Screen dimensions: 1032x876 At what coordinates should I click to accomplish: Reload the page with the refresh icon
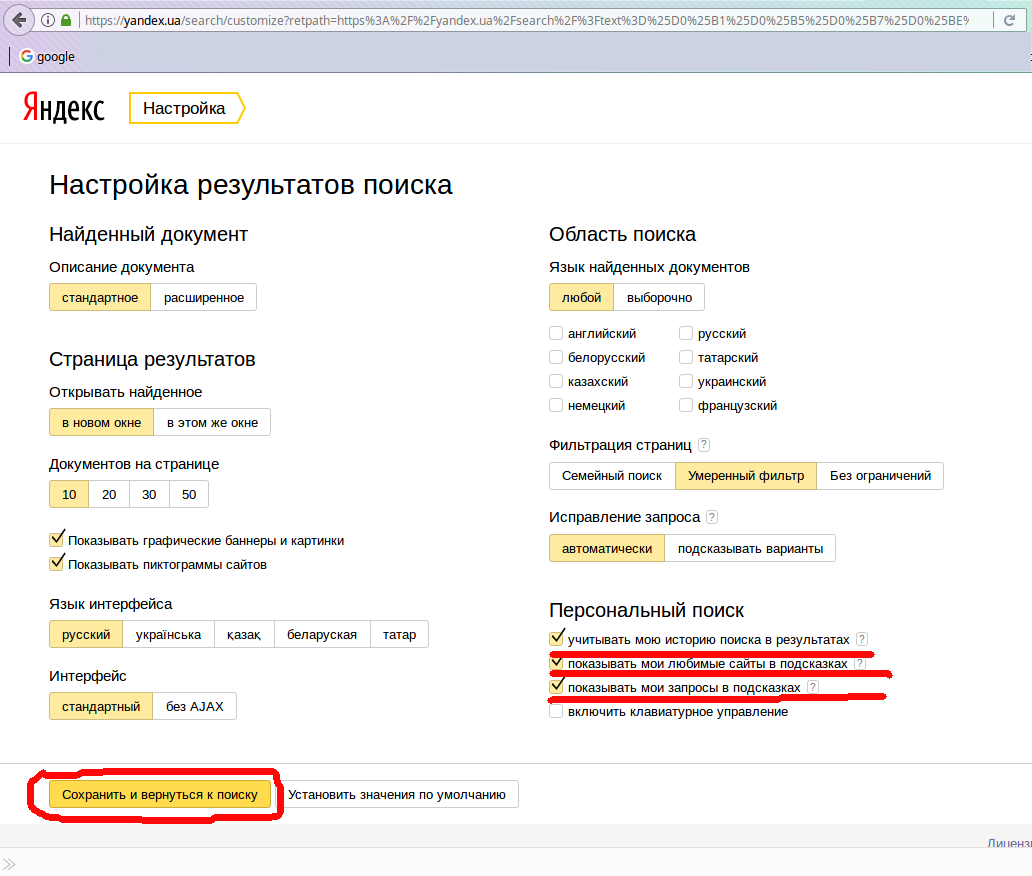point(1009,20)
